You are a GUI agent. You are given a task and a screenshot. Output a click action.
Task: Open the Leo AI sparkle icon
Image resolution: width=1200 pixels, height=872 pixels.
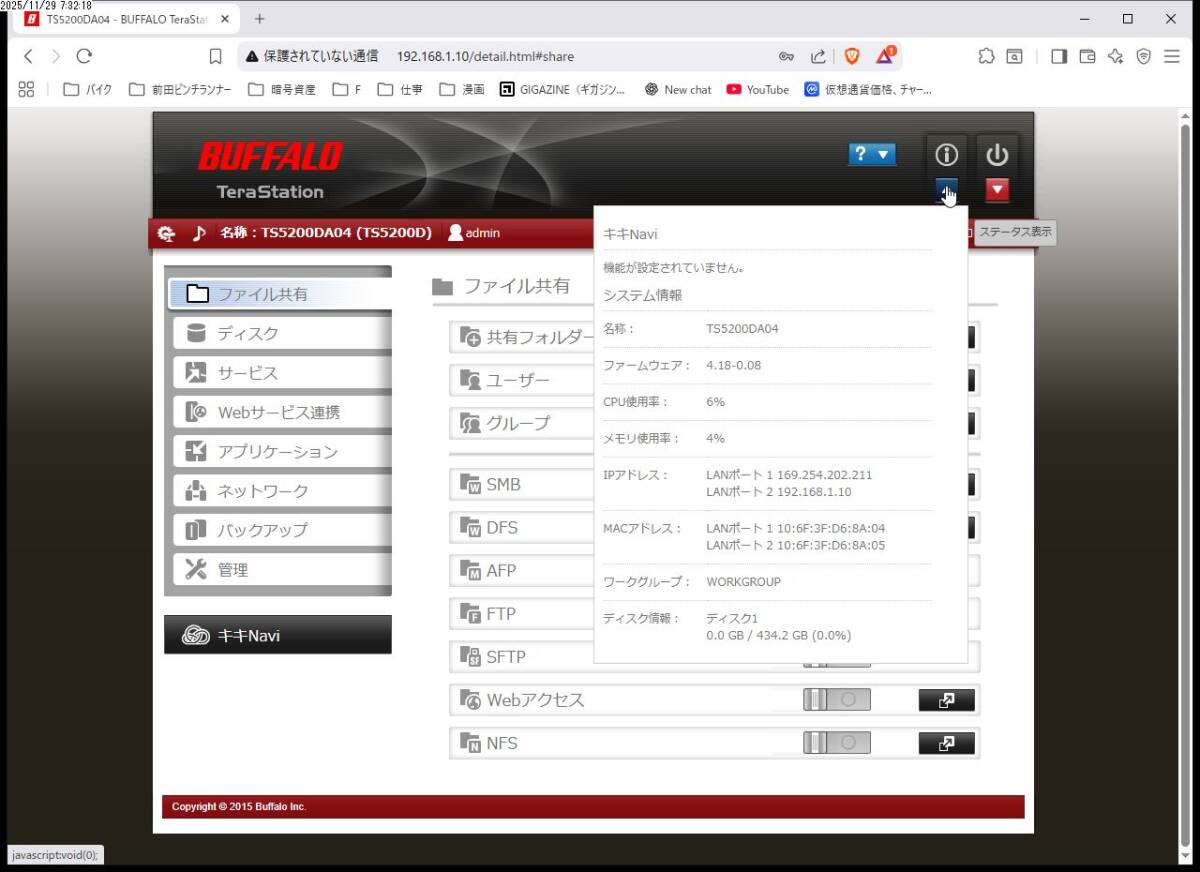pos(1116,57)
